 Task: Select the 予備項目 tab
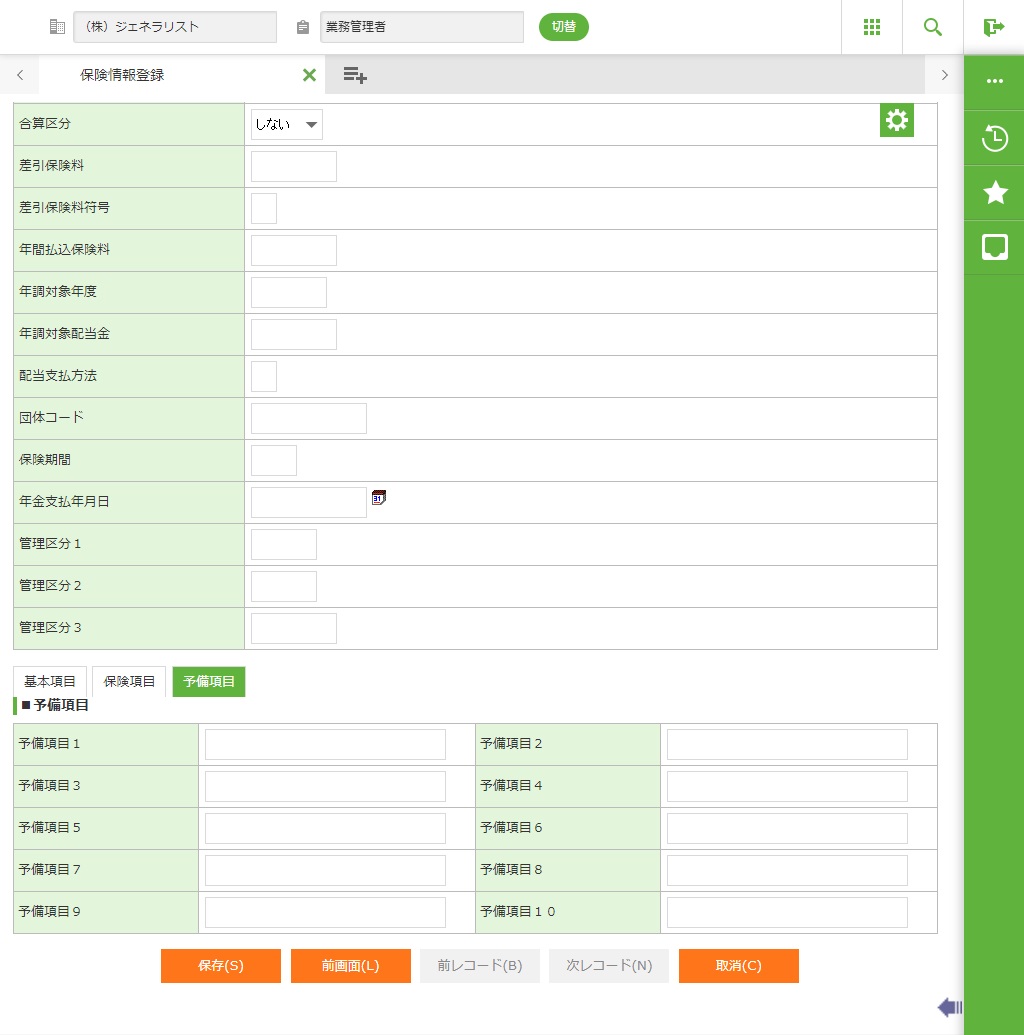[209, 681]
